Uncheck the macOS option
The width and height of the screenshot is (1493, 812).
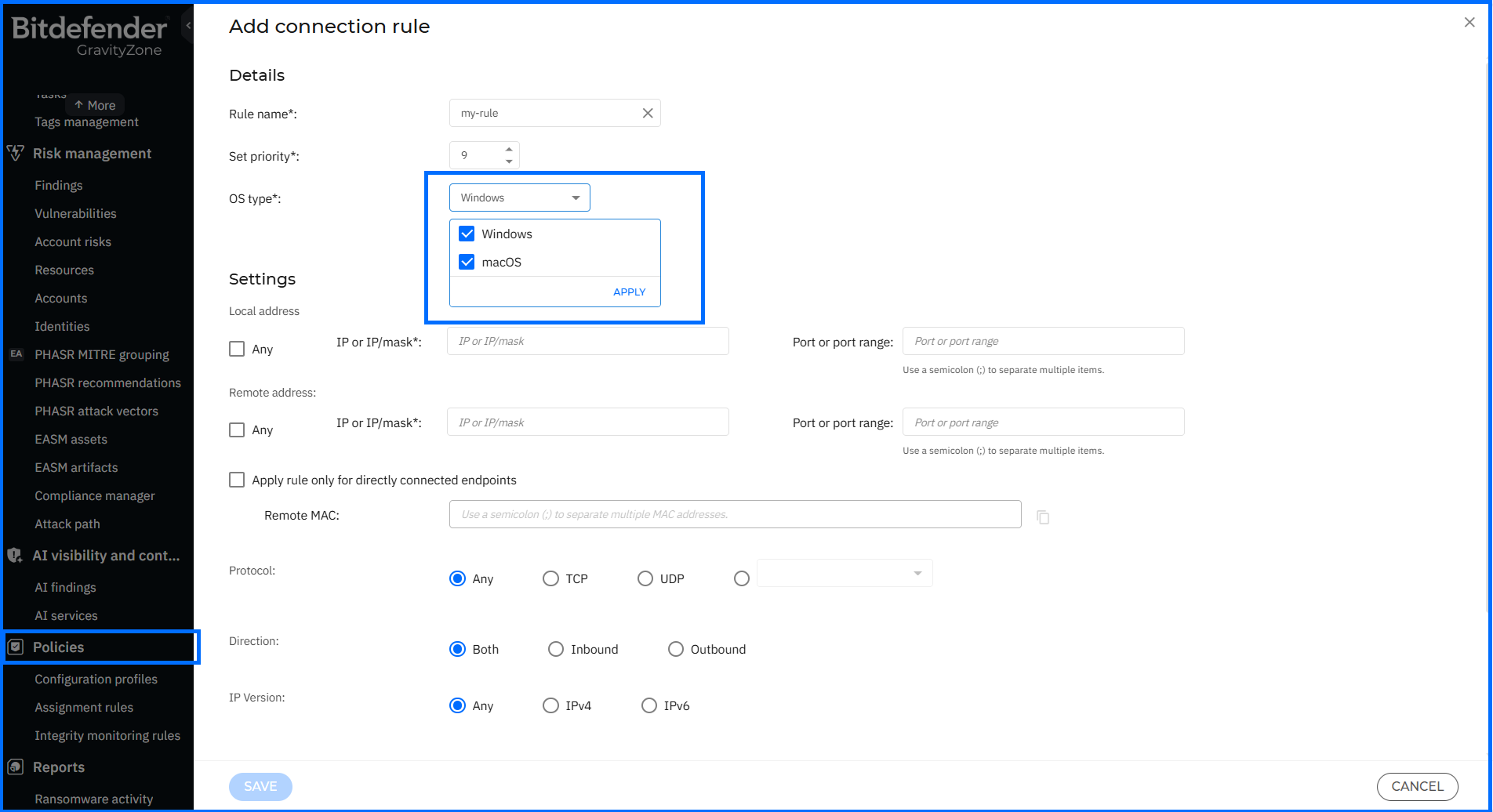(467, 262)
